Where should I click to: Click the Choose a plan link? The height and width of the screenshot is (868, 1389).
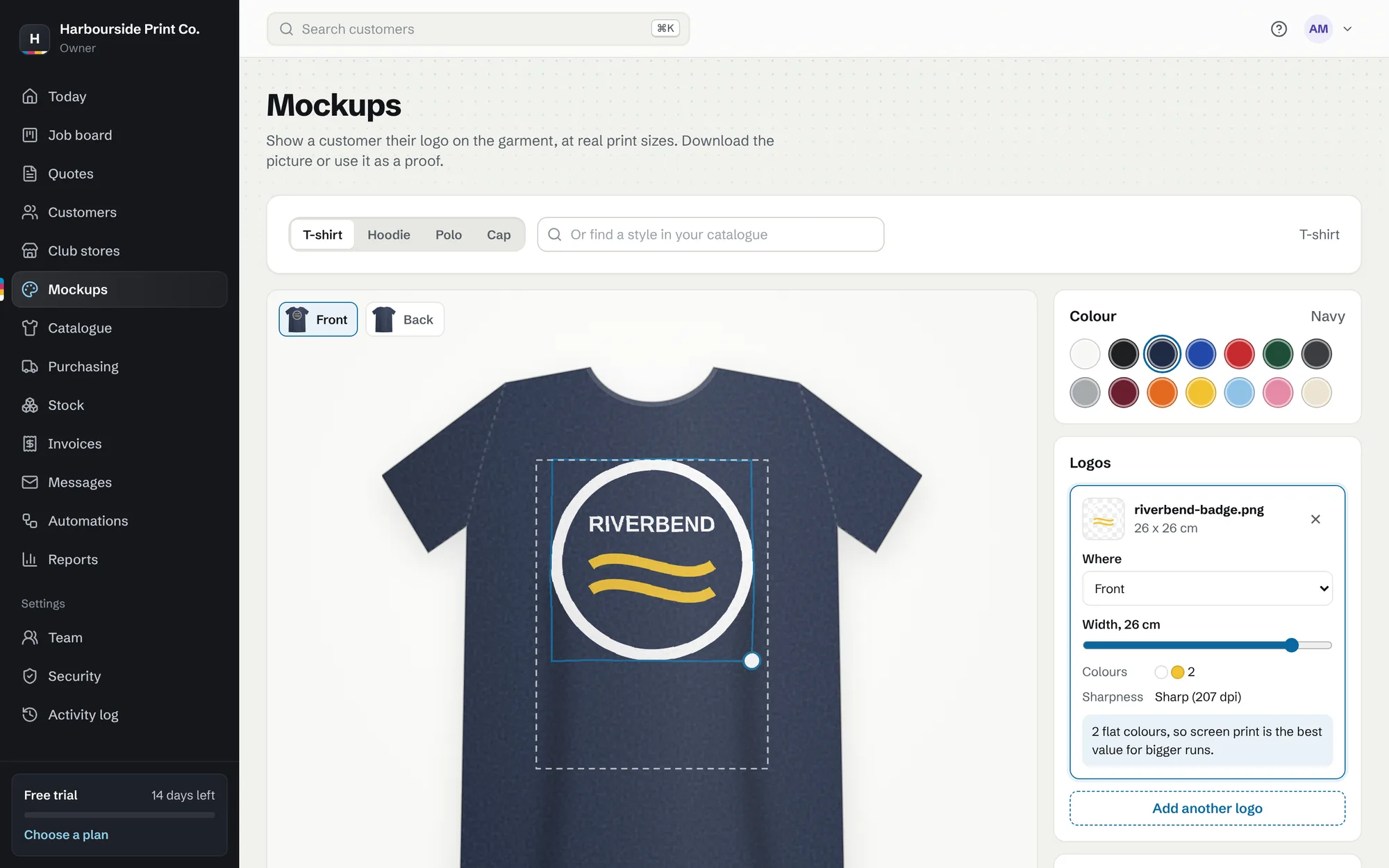coord(66,835)
